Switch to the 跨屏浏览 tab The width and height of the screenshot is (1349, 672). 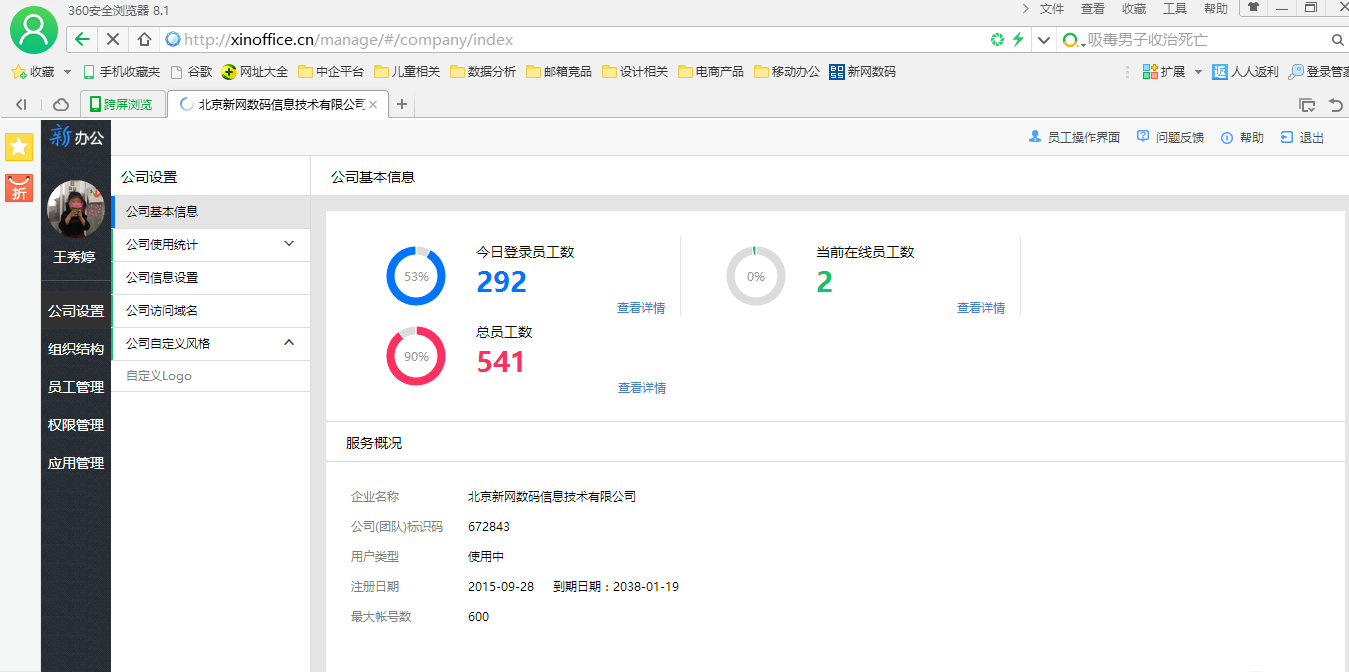tap(121, 104)
